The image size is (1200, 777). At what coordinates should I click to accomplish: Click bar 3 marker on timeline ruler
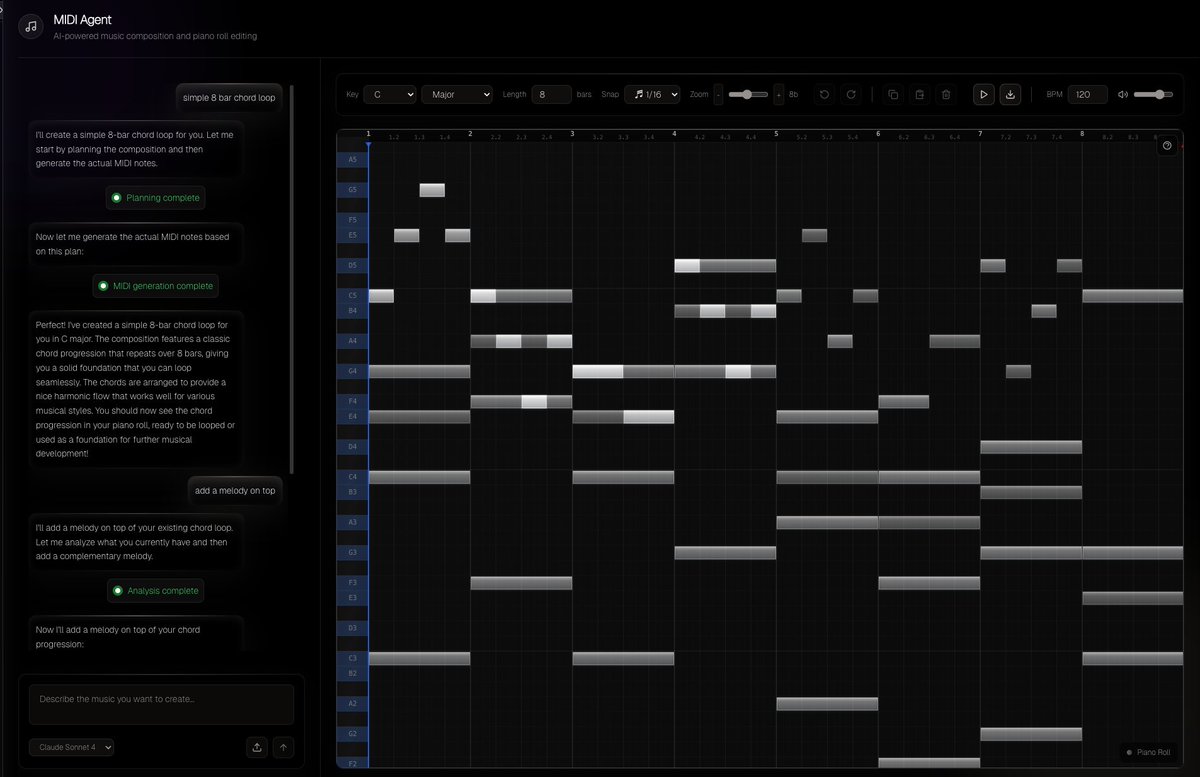point(572,134)
